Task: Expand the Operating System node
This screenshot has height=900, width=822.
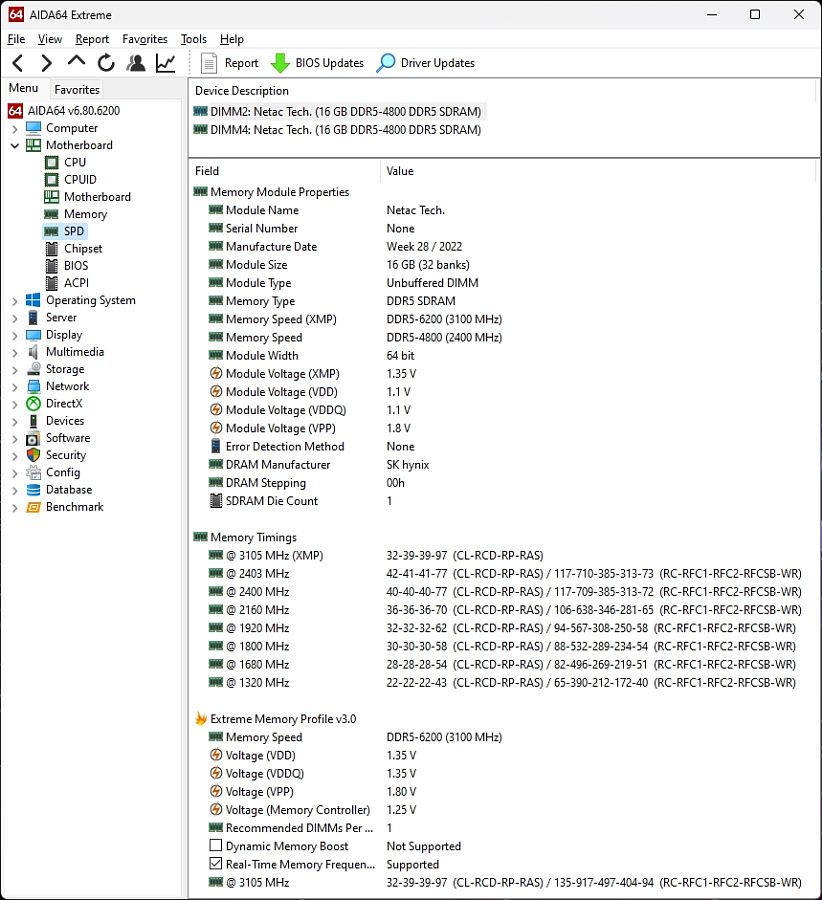Action: click(x=15, y=301)
